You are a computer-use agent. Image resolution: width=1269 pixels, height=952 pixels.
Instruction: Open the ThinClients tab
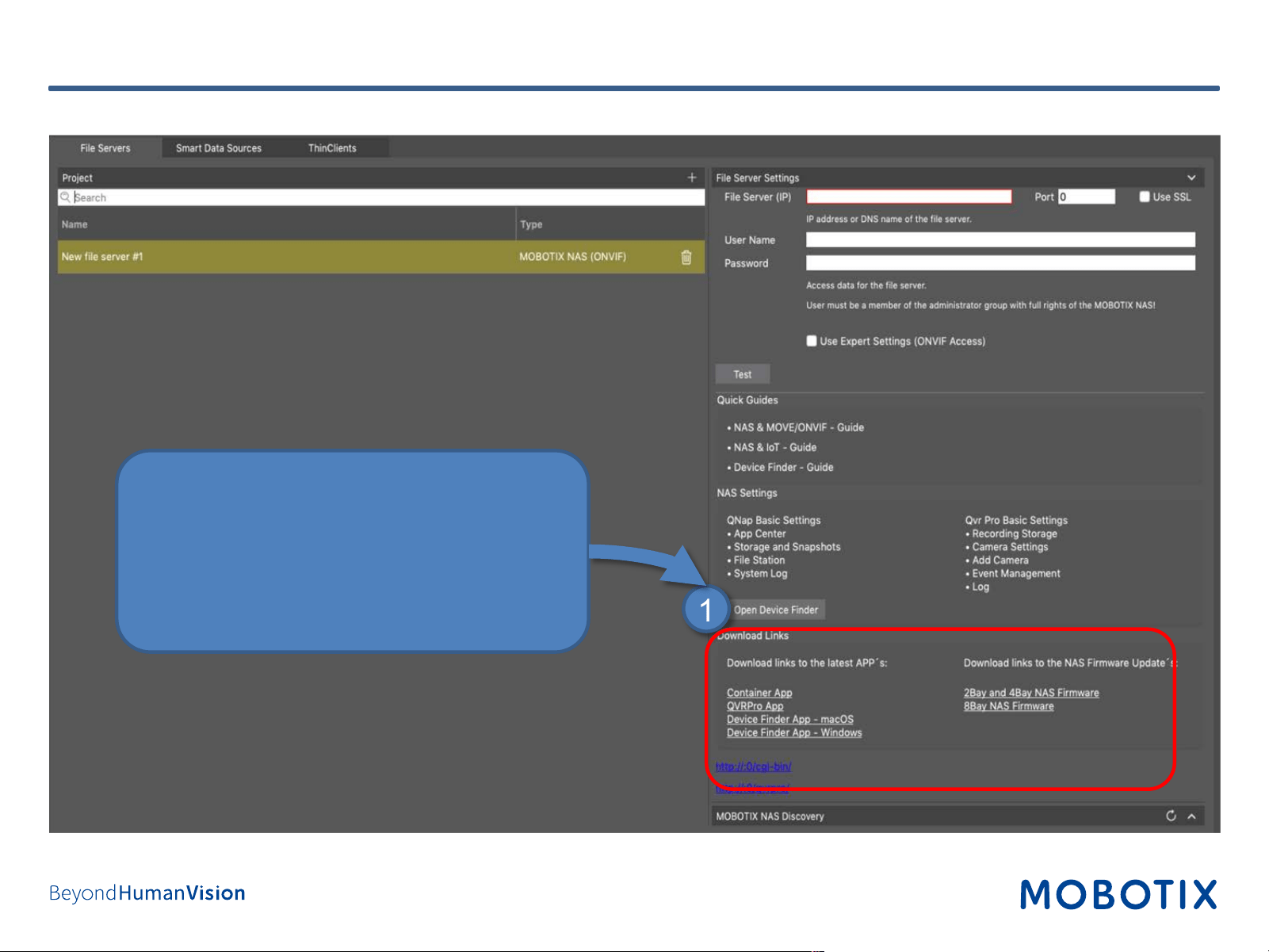coord(332,148)
